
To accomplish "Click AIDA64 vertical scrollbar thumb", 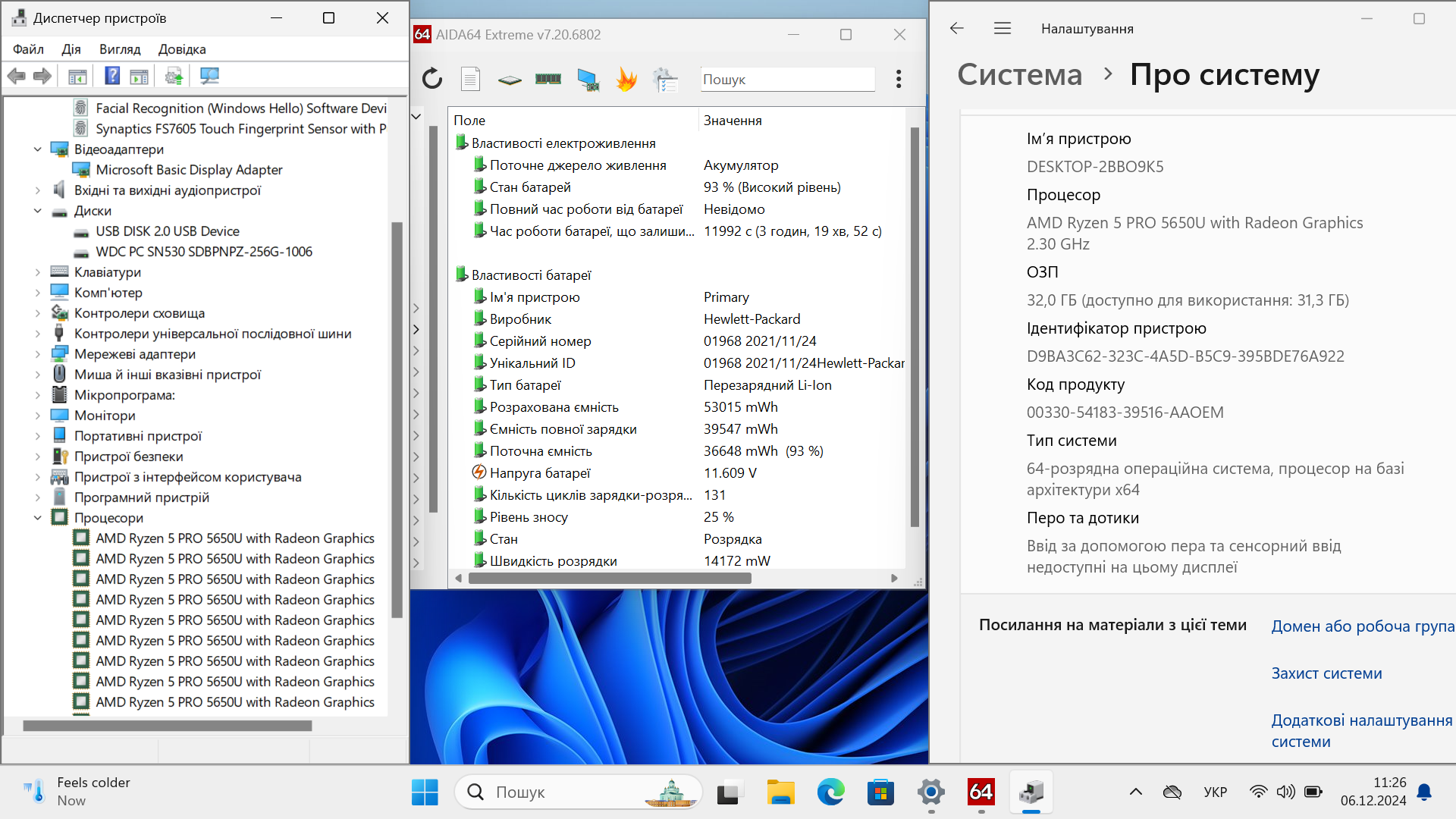I will pos(915,326).
